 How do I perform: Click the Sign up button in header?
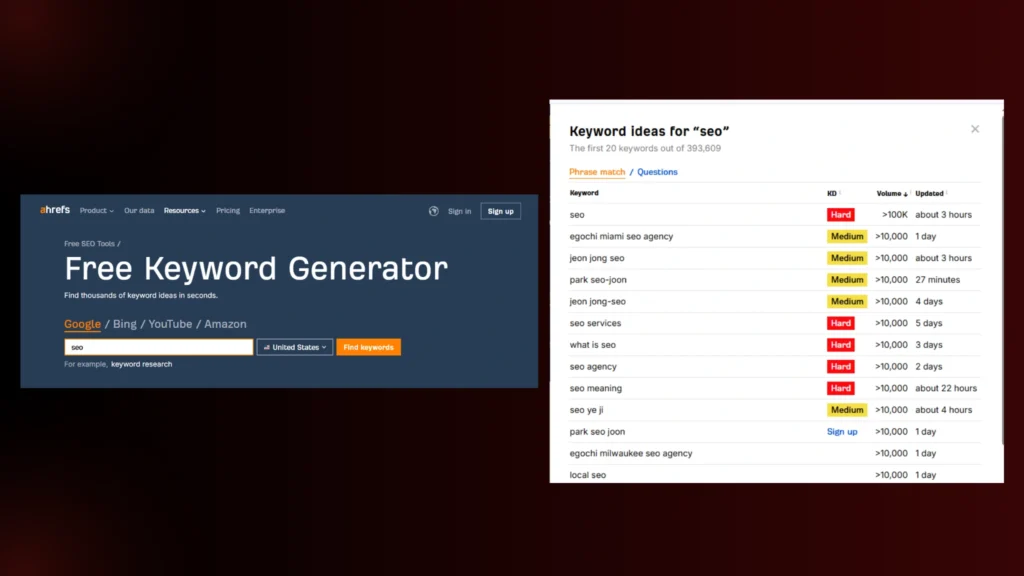(500, 212)
